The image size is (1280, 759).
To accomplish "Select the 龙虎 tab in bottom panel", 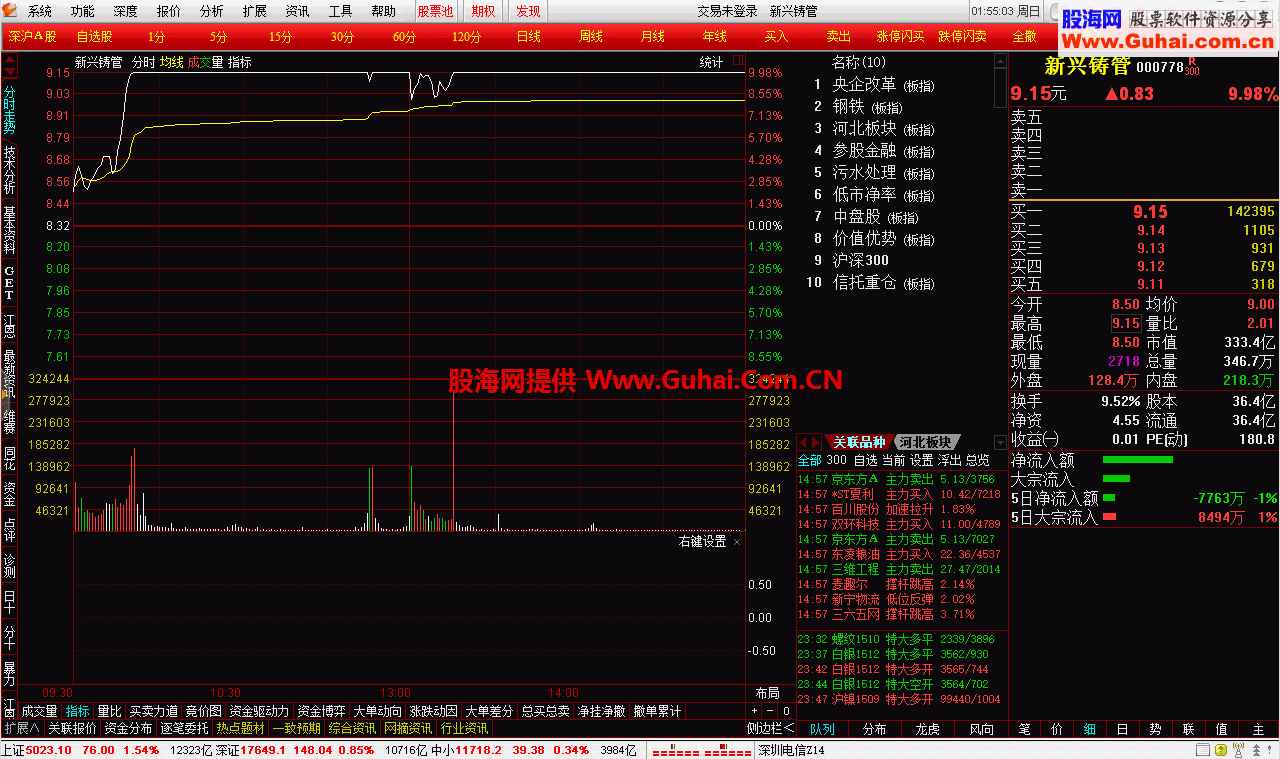I will tap(929, 729).
